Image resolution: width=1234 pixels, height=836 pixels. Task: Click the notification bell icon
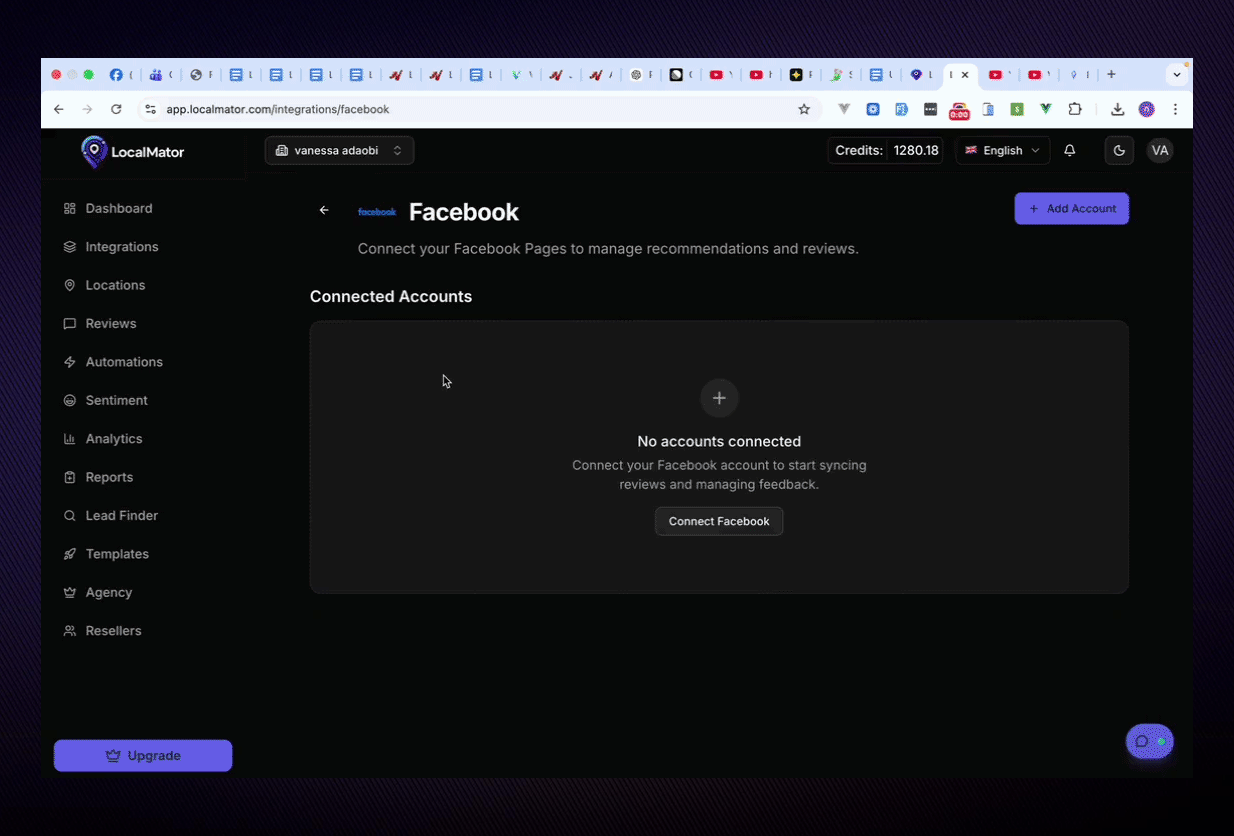(1070, 151)
